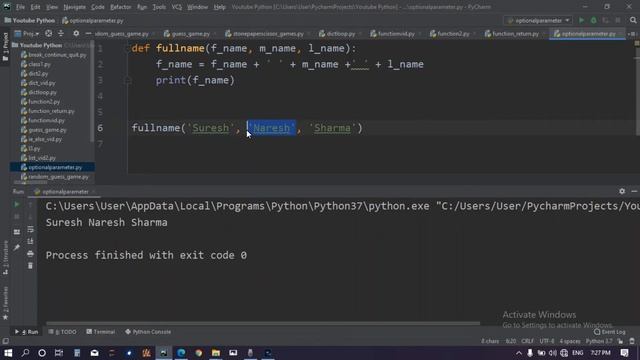Open the Navigate menu
Viewport: 640px width, 360px height.
[75, 7]
